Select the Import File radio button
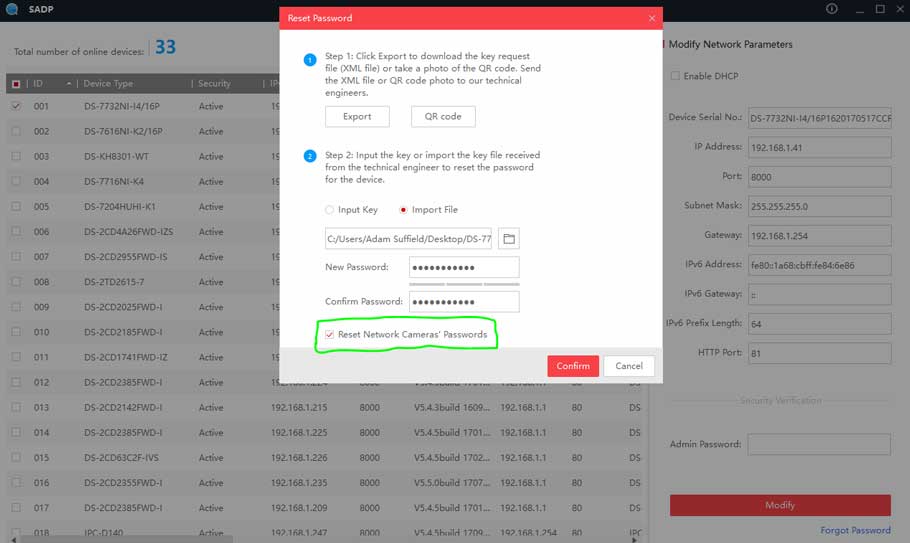This screenshot has height=543, width=910. [x=404, y=210]
